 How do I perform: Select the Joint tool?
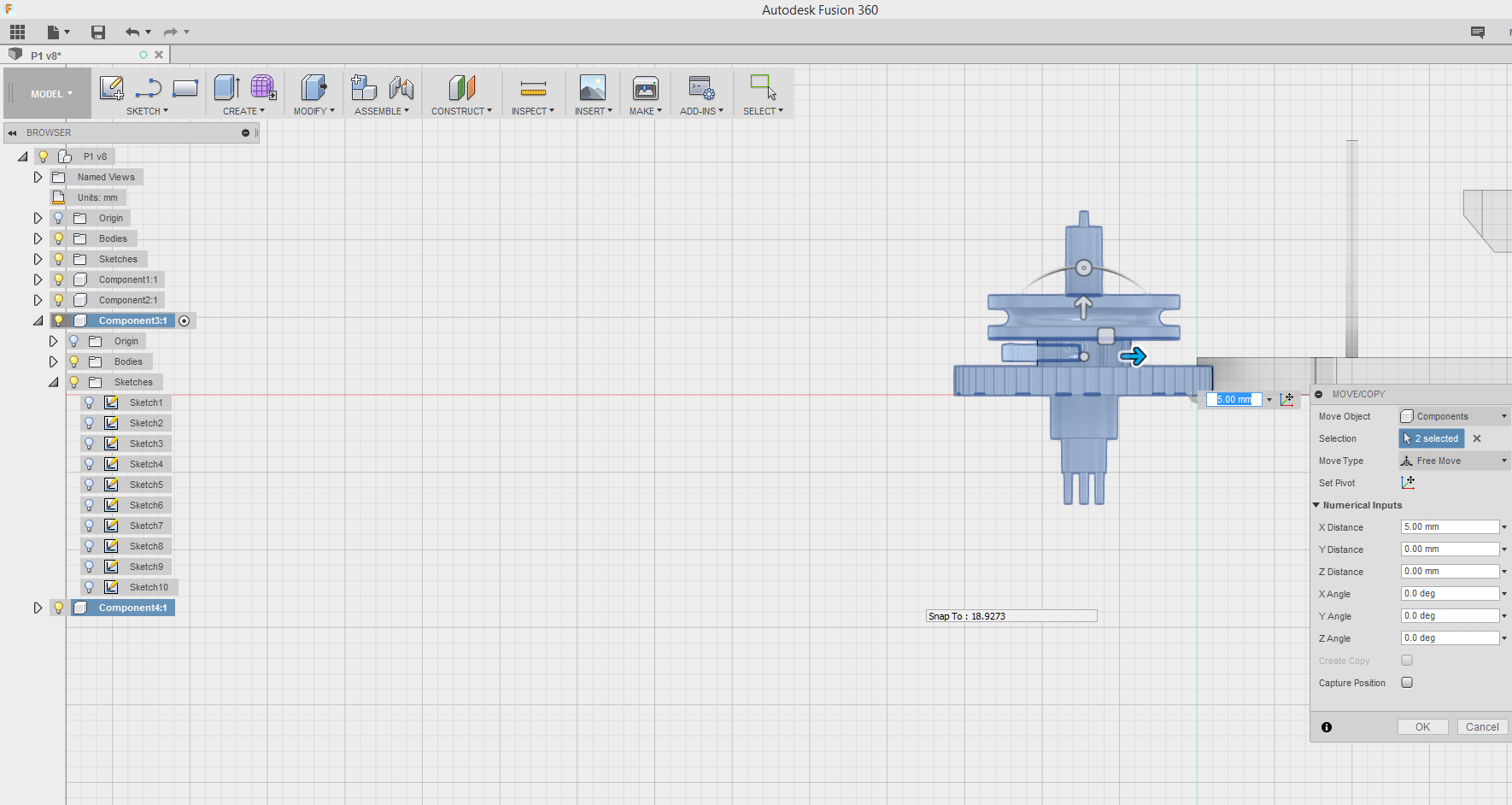click(x=401, y=87)
